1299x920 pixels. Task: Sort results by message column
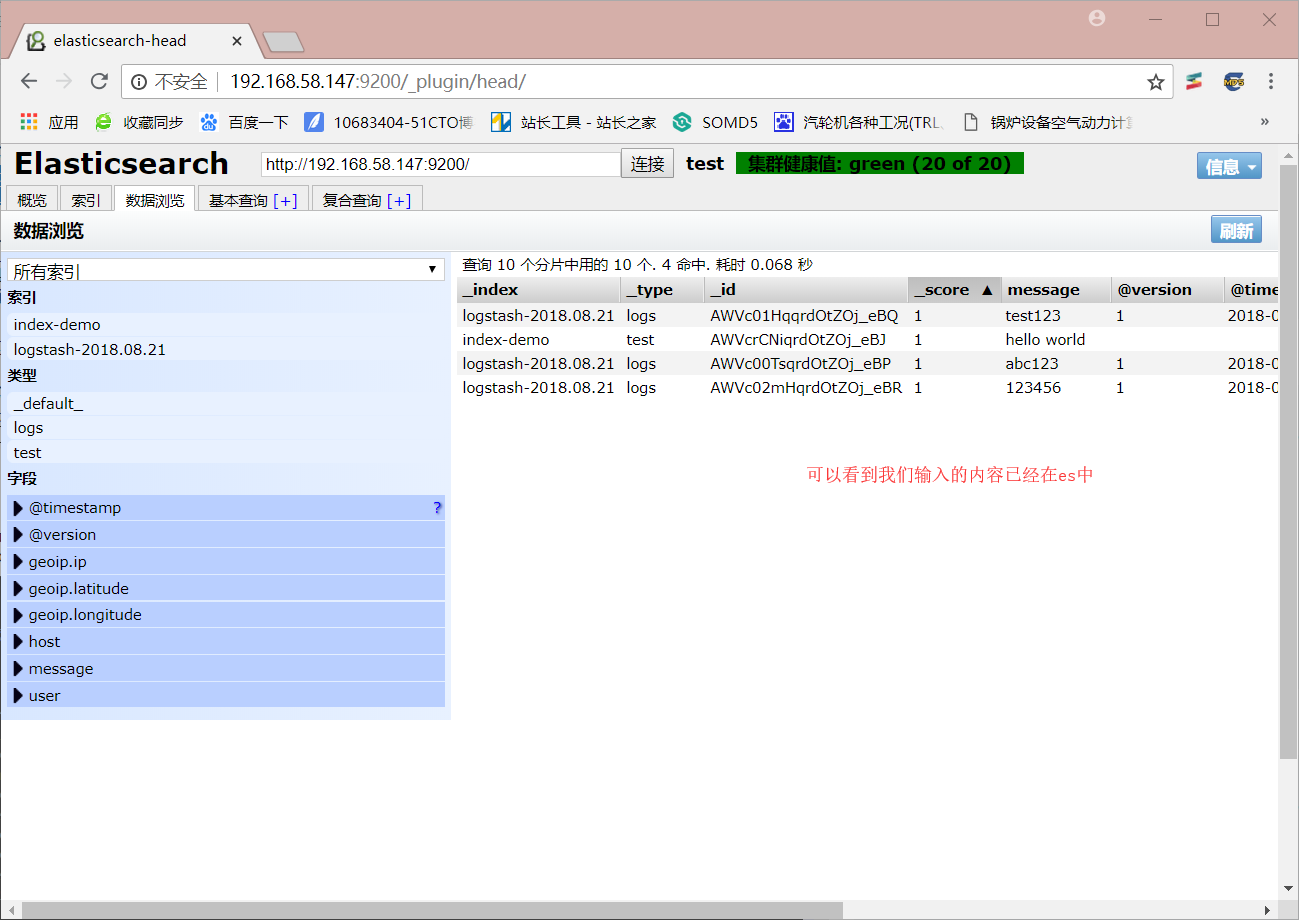(1056, 290)
